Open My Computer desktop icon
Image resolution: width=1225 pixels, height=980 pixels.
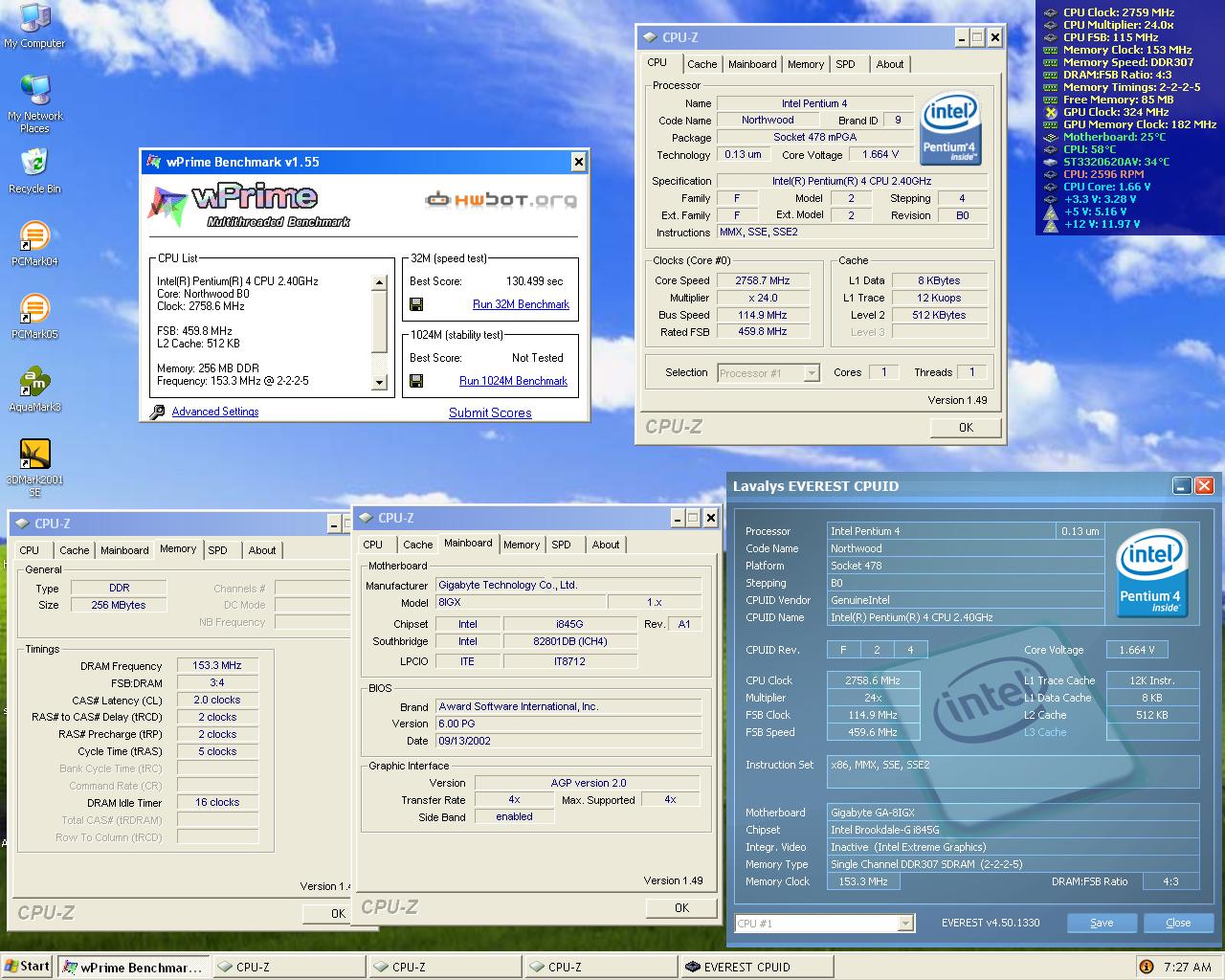point(34,26)
